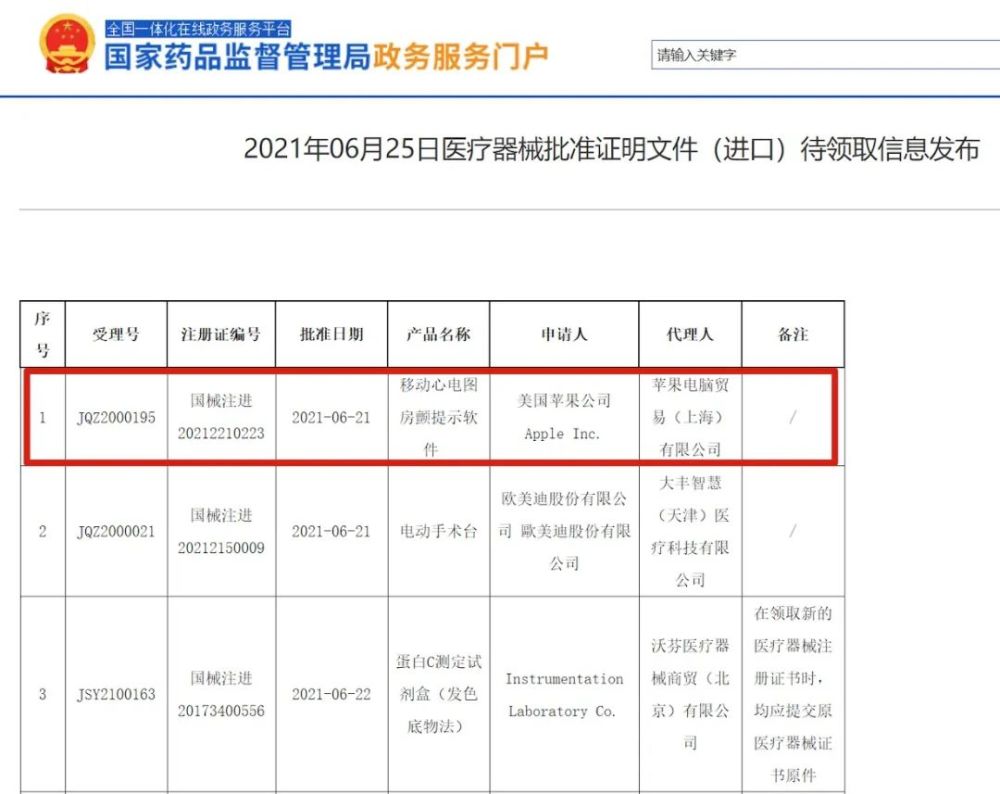Click the 备注 column header

[793, 334]
